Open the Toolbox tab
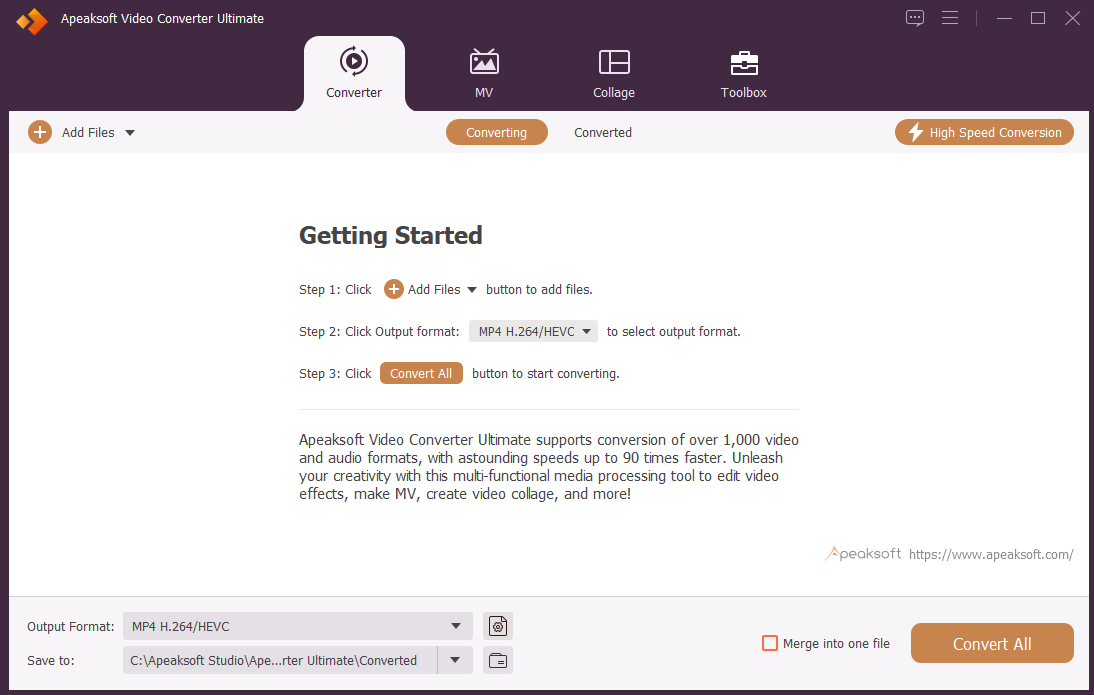1094x695 pixels. coord(744,73)
